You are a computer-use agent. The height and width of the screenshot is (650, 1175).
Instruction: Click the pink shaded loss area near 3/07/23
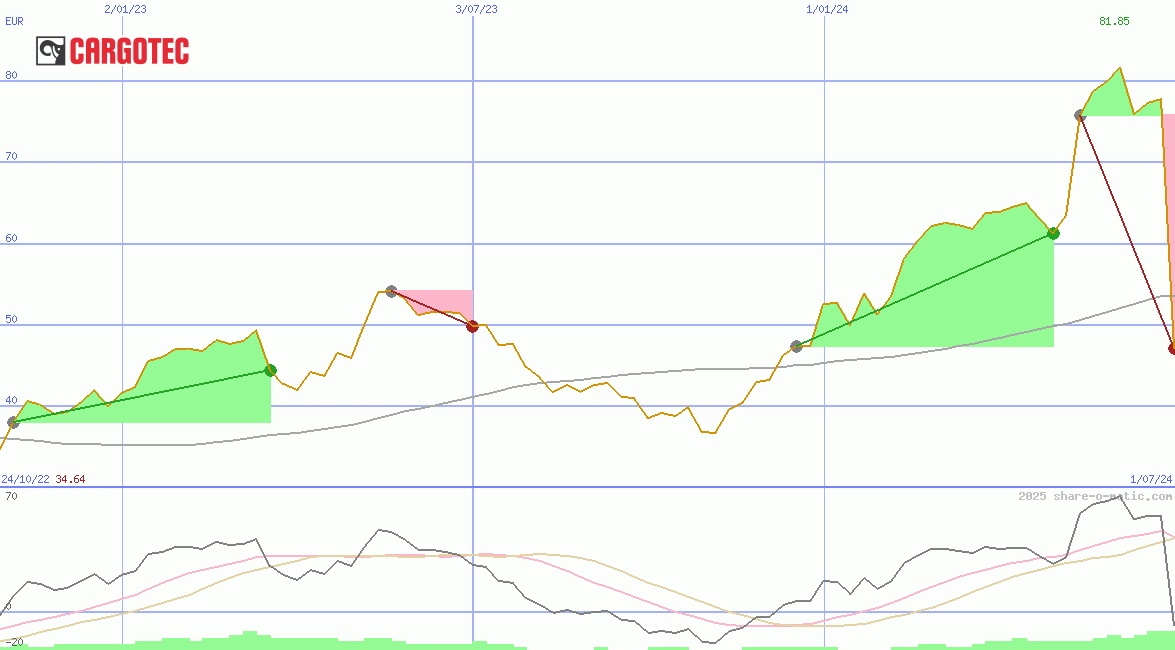click(450, 302)
